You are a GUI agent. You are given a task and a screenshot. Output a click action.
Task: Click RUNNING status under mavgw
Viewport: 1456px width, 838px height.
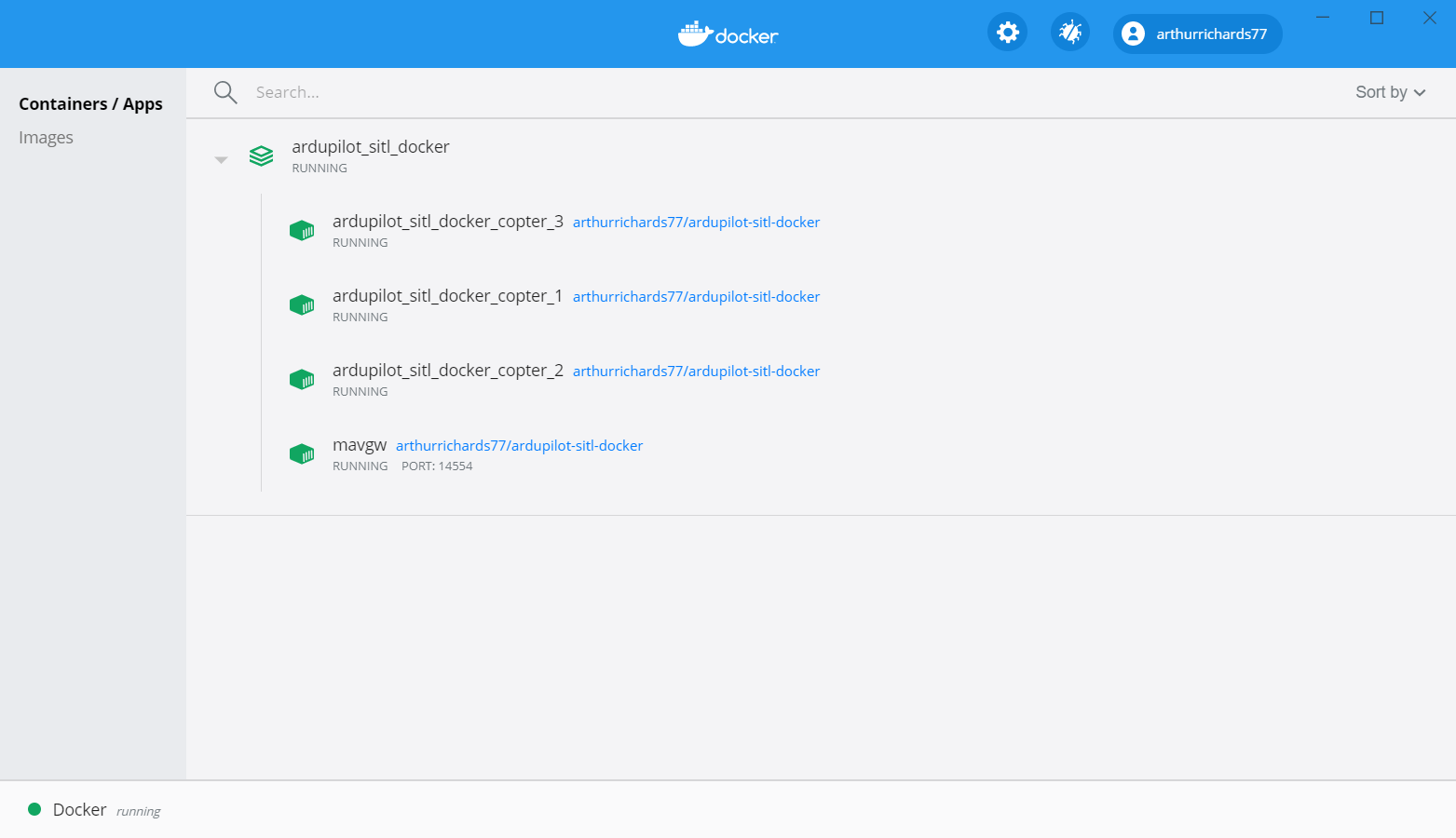pos(361,466)
